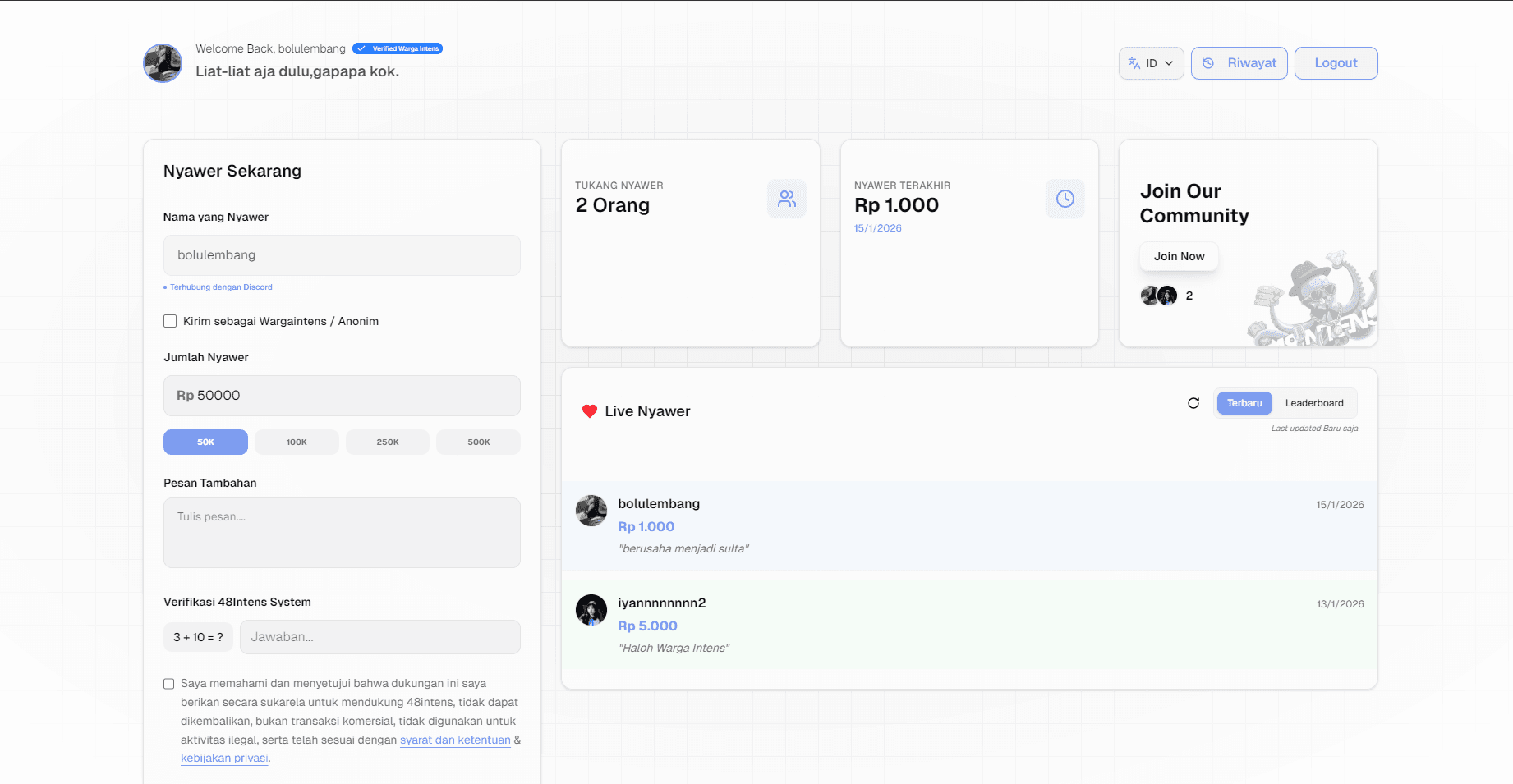Click the refresh icon in Live Nyawer
1513x784 pixels.
(1193, 403)
